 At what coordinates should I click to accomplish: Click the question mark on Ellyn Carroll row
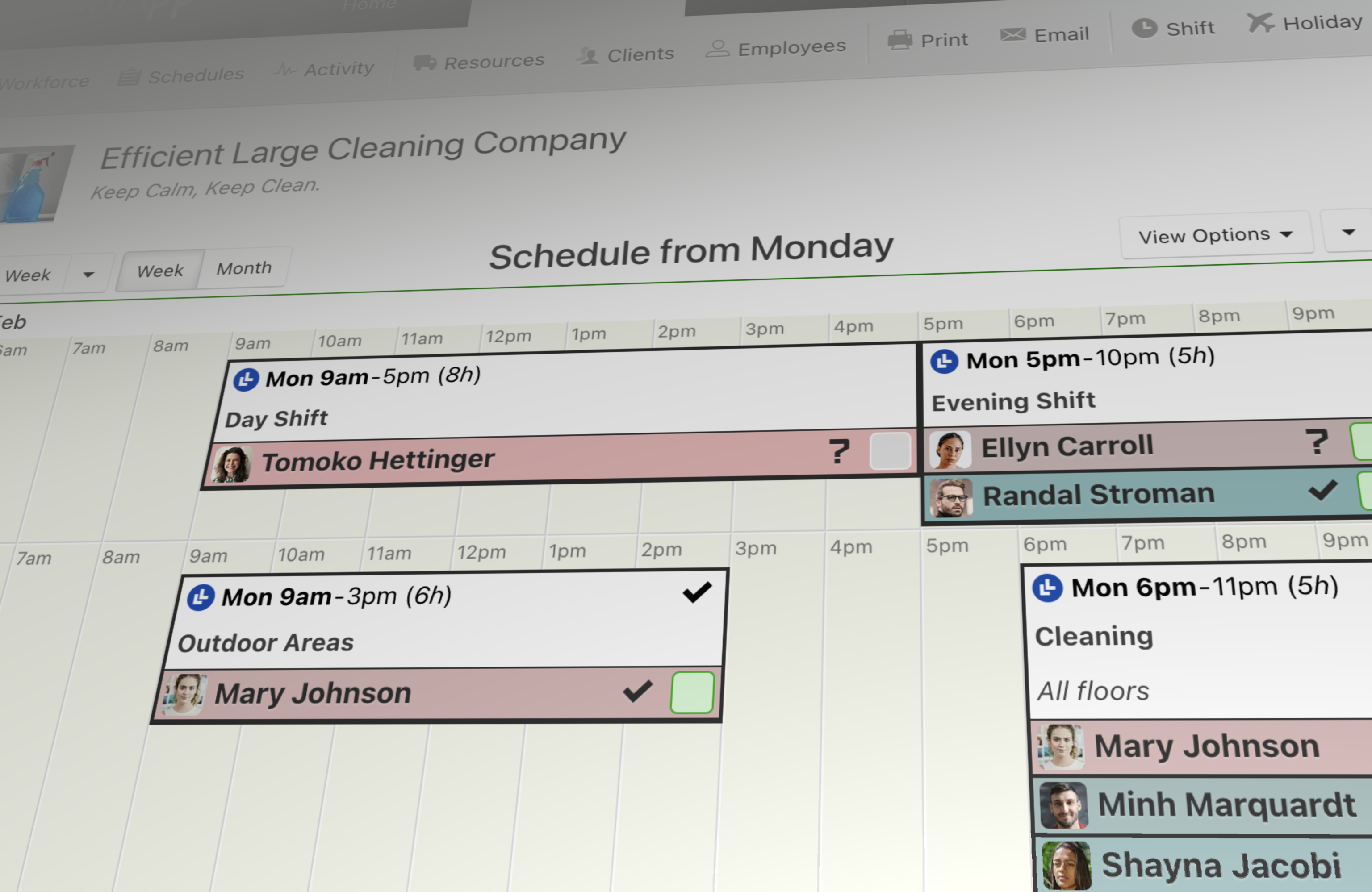[x=1317, y=442]
